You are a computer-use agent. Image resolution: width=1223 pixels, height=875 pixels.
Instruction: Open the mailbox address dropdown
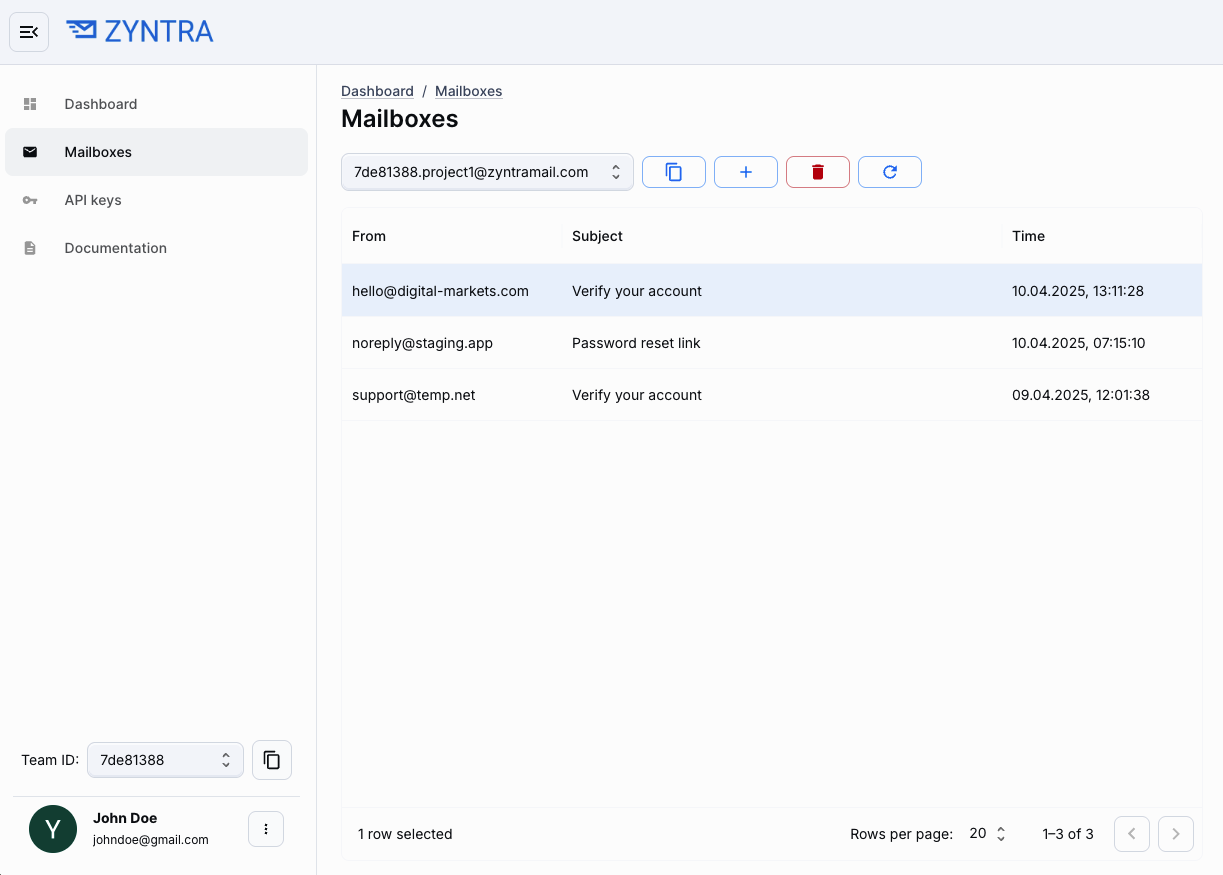click(x=487, y=172)
